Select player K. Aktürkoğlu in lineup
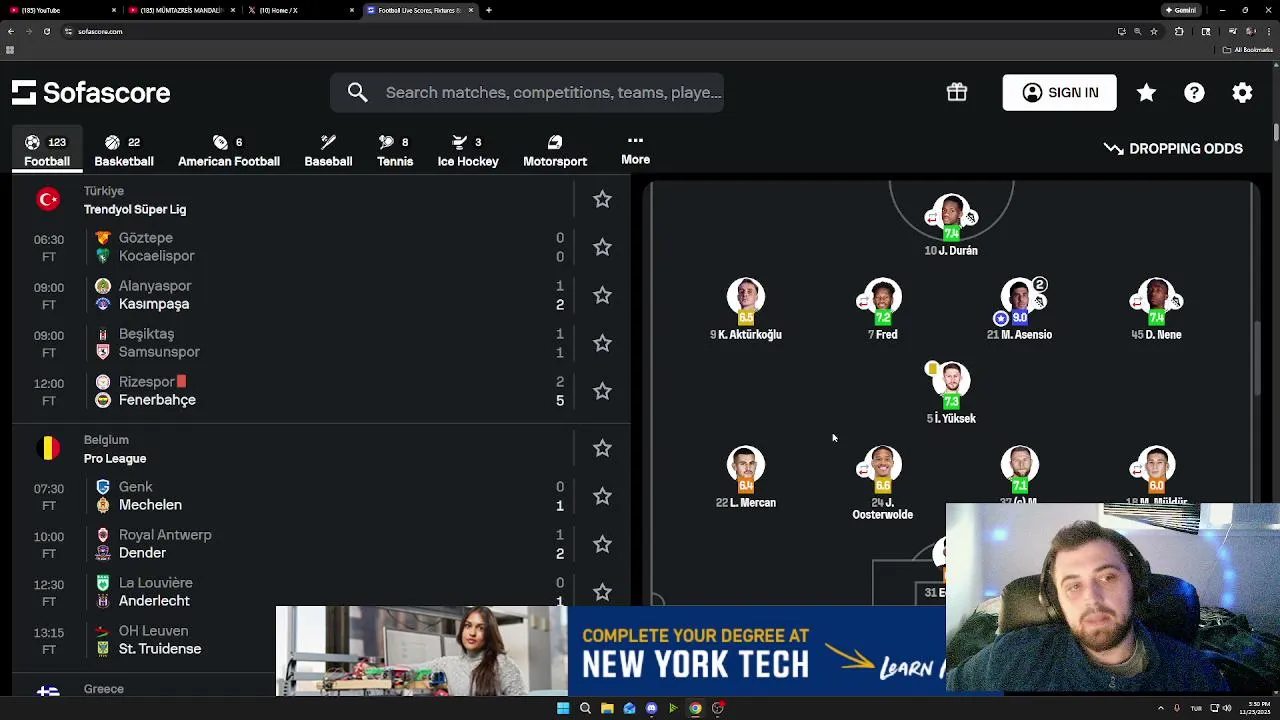 coord(746,310)
